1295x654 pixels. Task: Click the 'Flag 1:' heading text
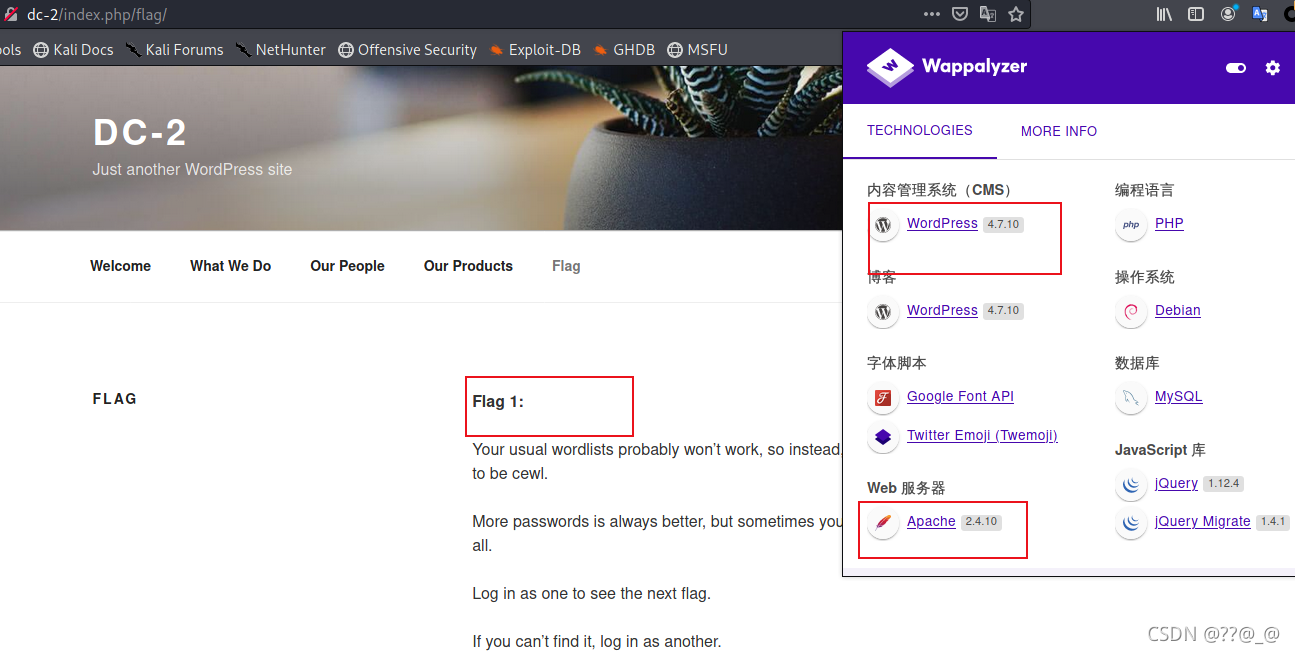tap(498, 402)
